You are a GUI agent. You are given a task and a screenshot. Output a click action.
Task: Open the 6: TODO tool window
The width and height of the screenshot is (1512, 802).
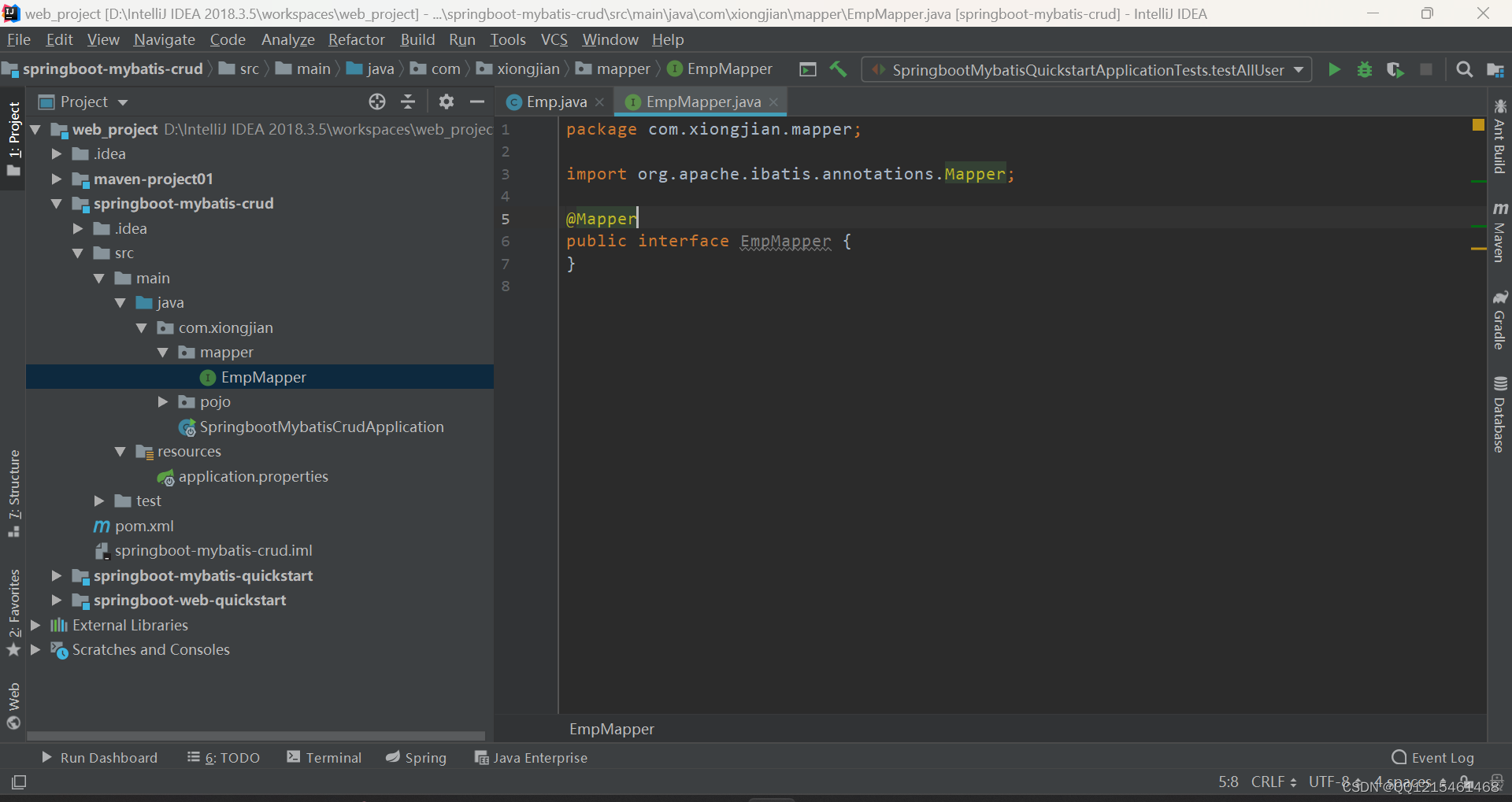tap(224, 757)
